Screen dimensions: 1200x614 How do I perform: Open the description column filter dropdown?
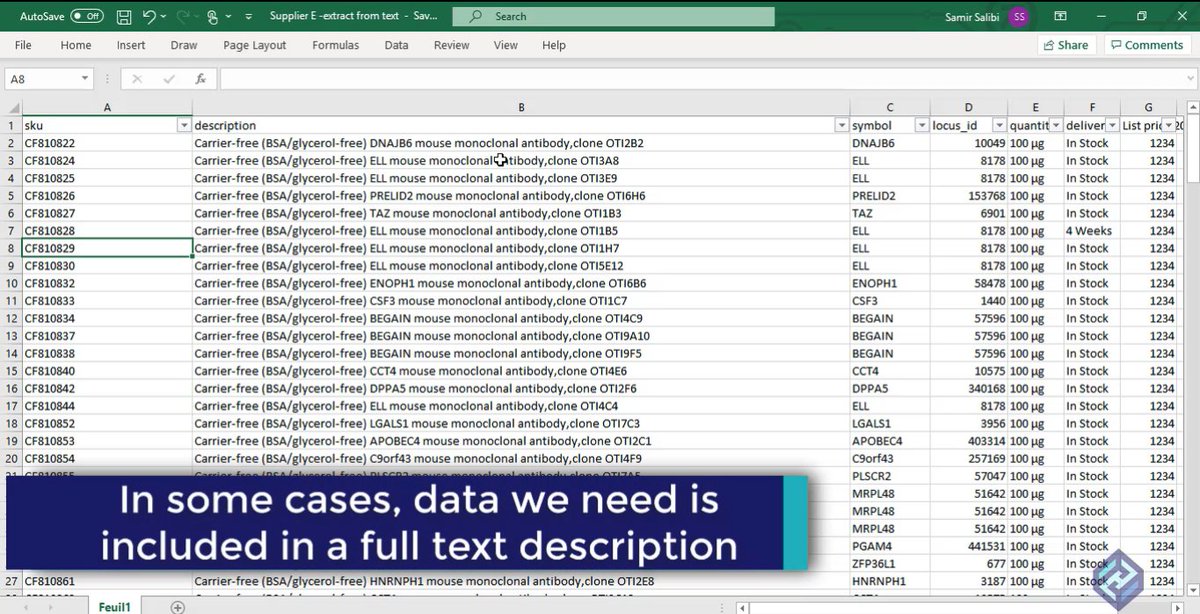[840, 126]
